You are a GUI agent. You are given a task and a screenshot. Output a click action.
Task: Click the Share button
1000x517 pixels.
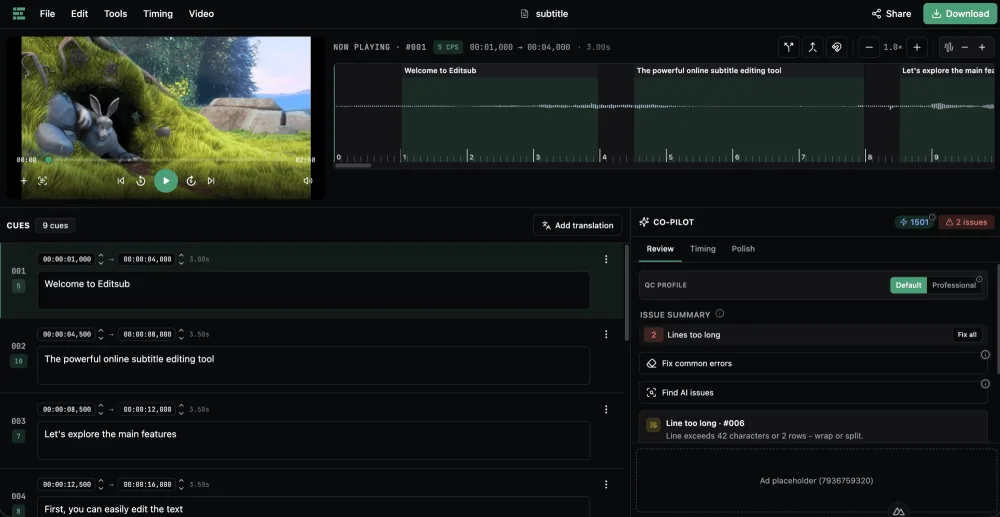[890, 13]
